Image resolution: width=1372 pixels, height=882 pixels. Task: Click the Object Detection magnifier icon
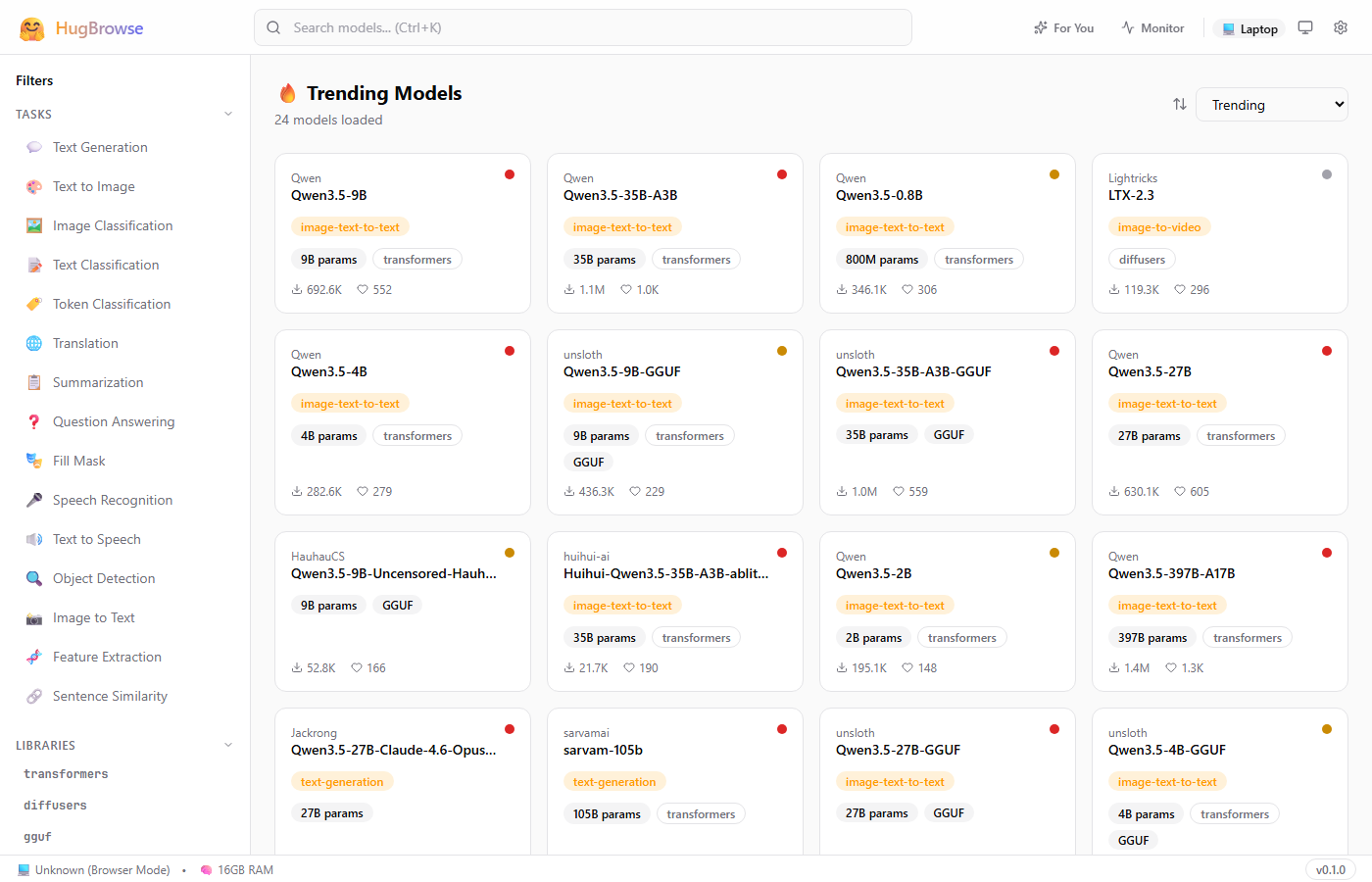click(x=34, y=578)
